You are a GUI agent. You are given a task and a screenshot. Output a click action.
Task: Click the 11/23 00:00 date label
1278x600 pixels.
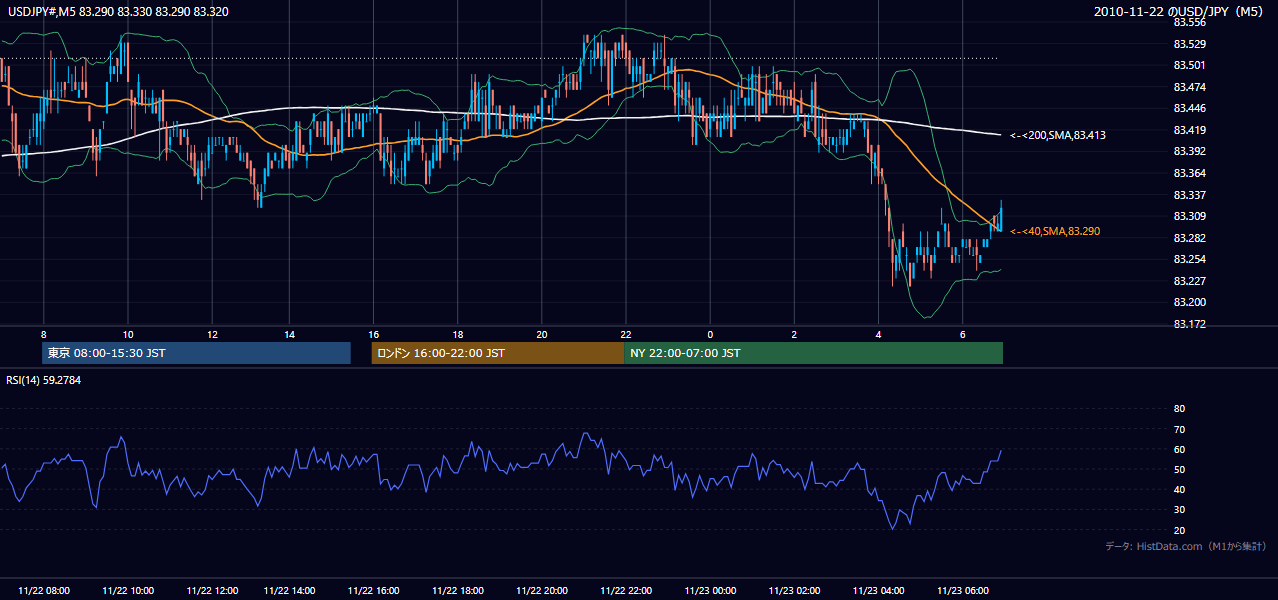tap(710, 591)
